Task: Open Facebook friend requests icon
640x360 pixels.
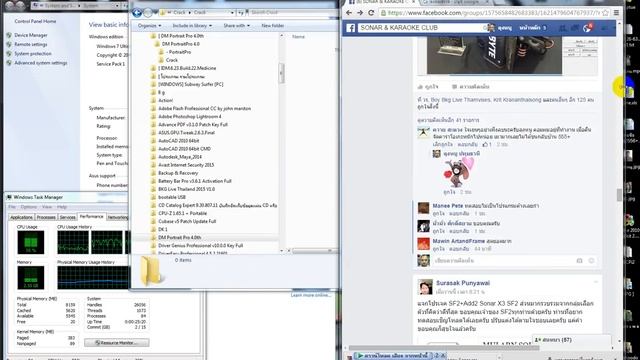Action: tap(562, 28)
